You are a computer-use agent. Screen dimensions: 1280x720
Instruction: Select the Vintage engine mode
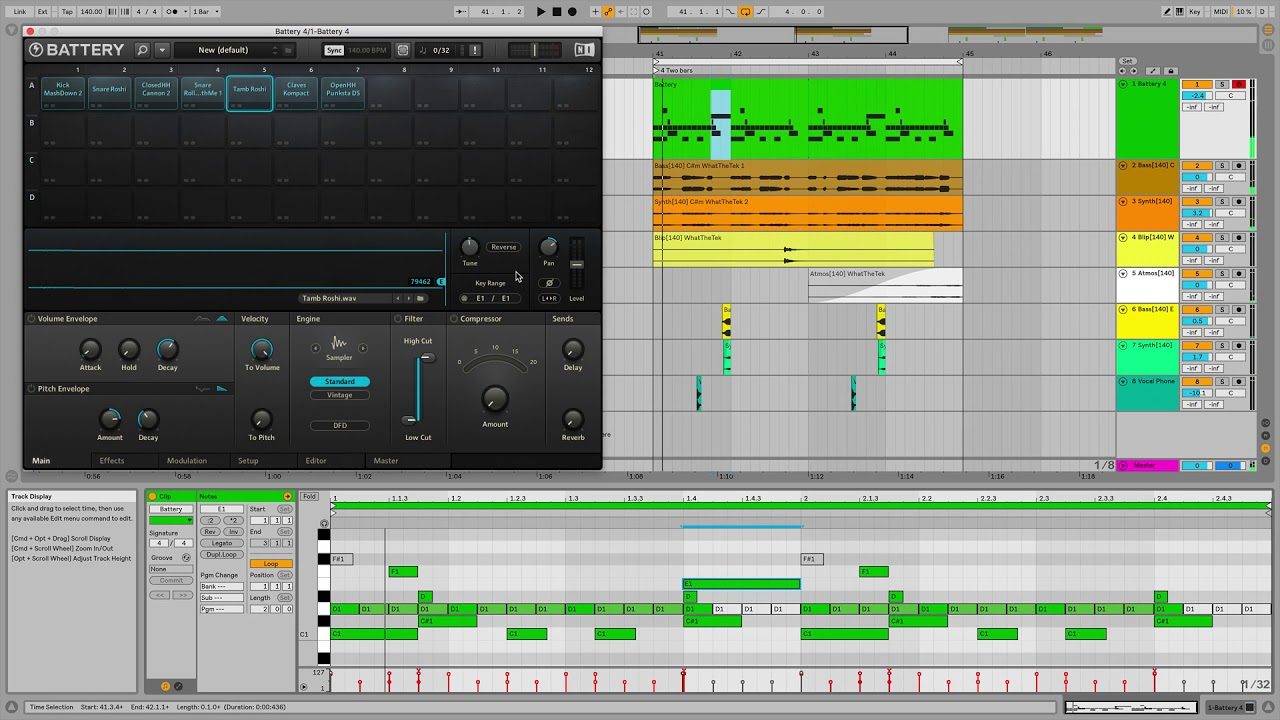click(340, 395)
